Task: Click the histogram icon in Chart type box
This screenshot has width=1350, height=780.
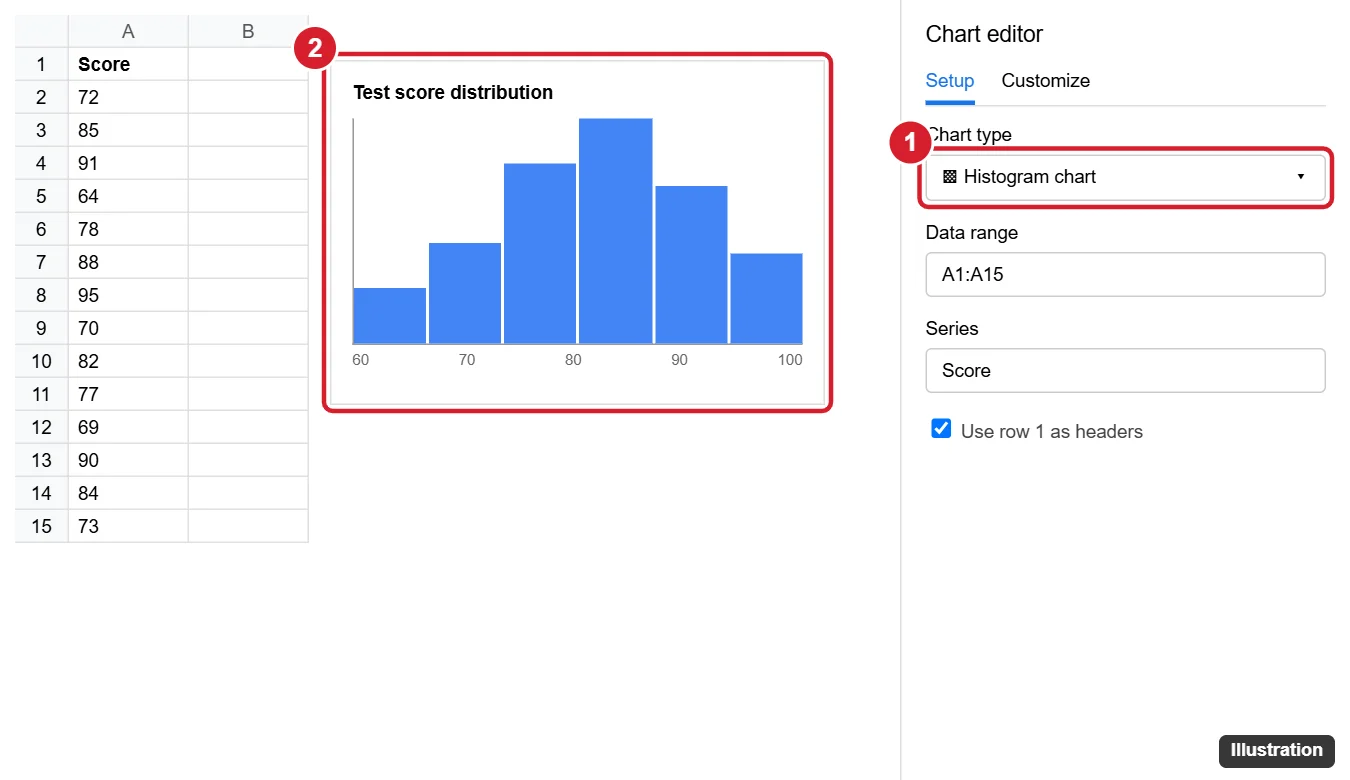Action: (x=950, y=177)
